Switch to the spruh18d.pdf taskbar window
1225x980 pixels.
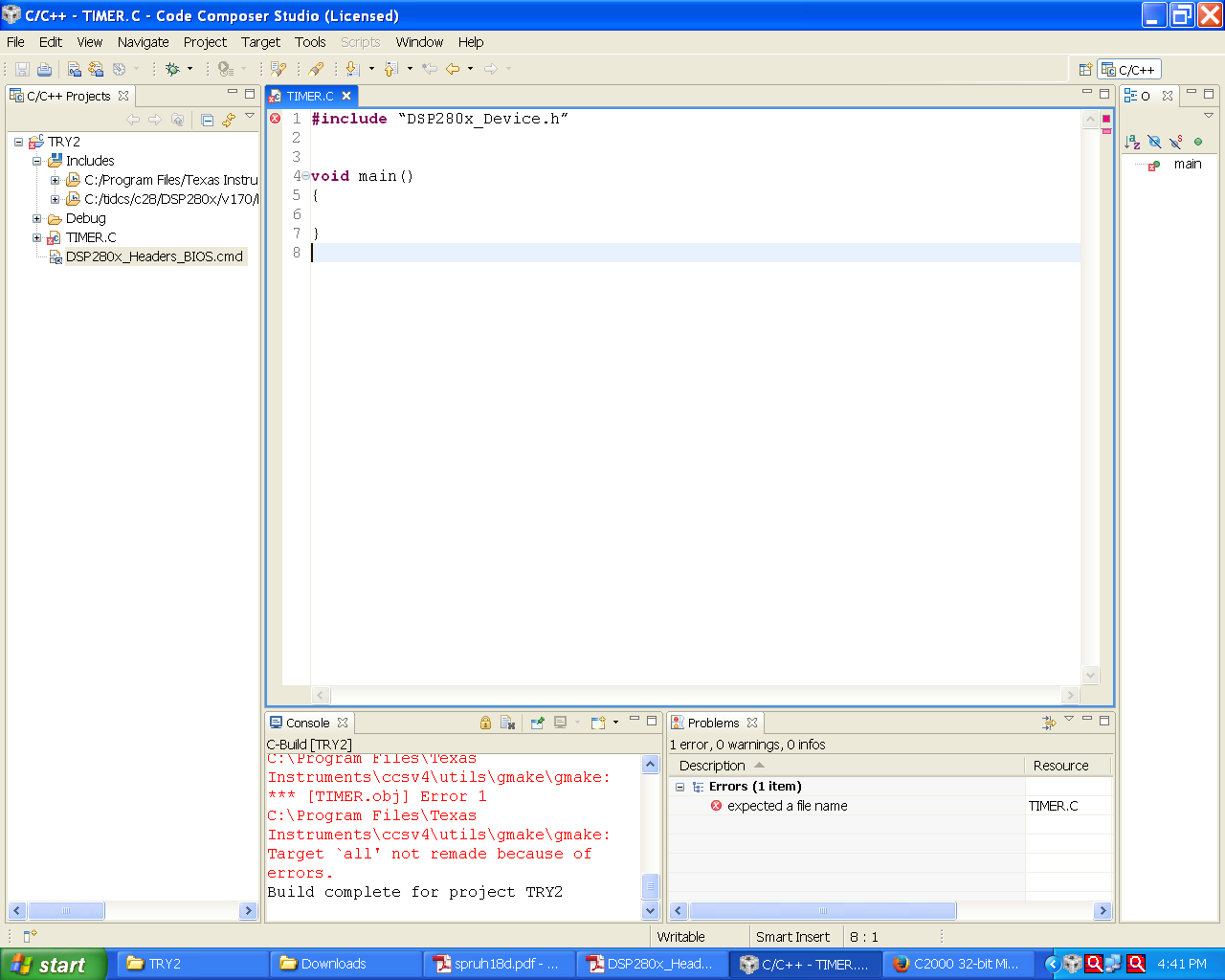pos(498,964)
